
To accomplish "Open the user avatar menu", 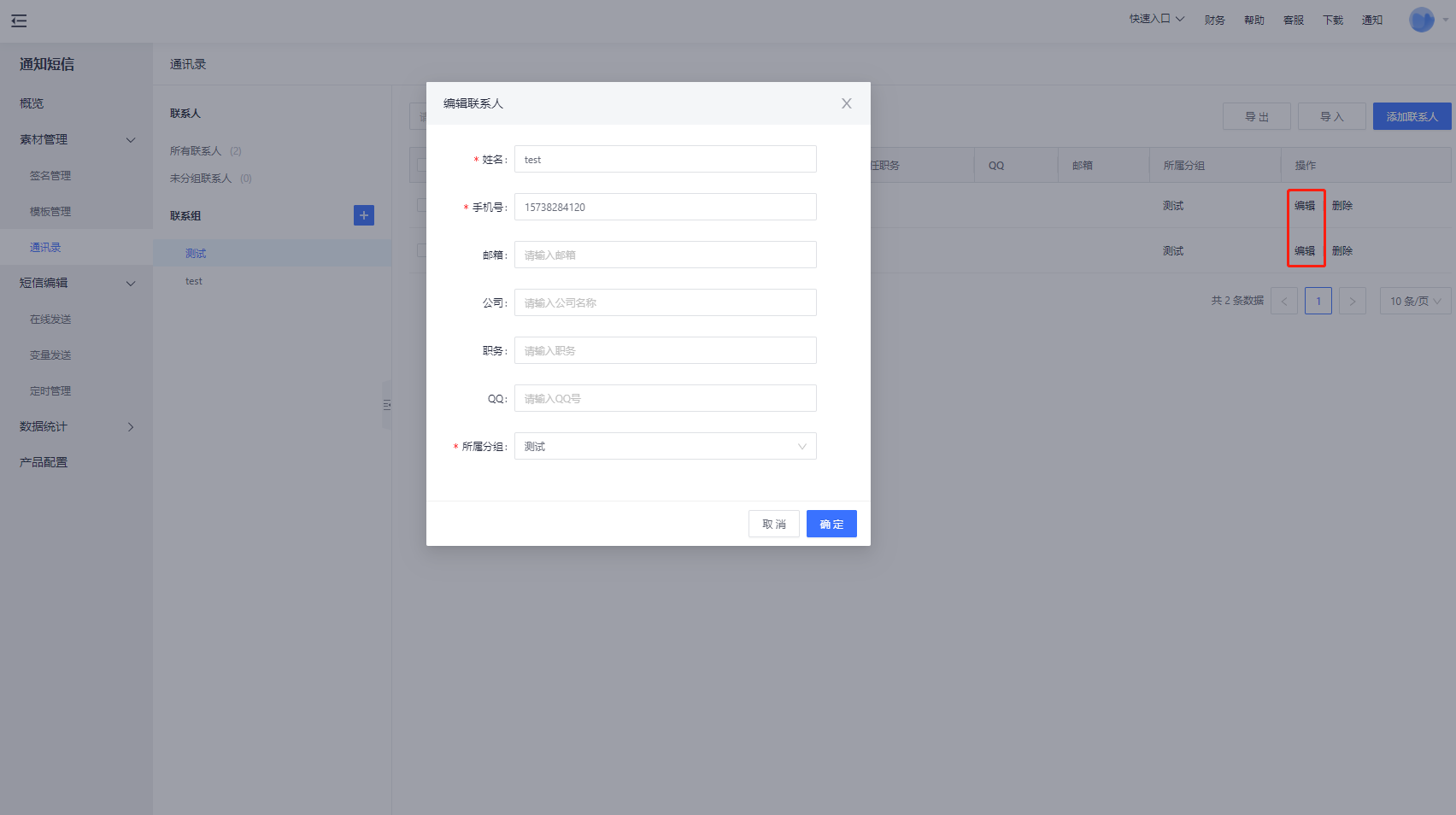I will pyautogui.click(x=1422, y=20).
